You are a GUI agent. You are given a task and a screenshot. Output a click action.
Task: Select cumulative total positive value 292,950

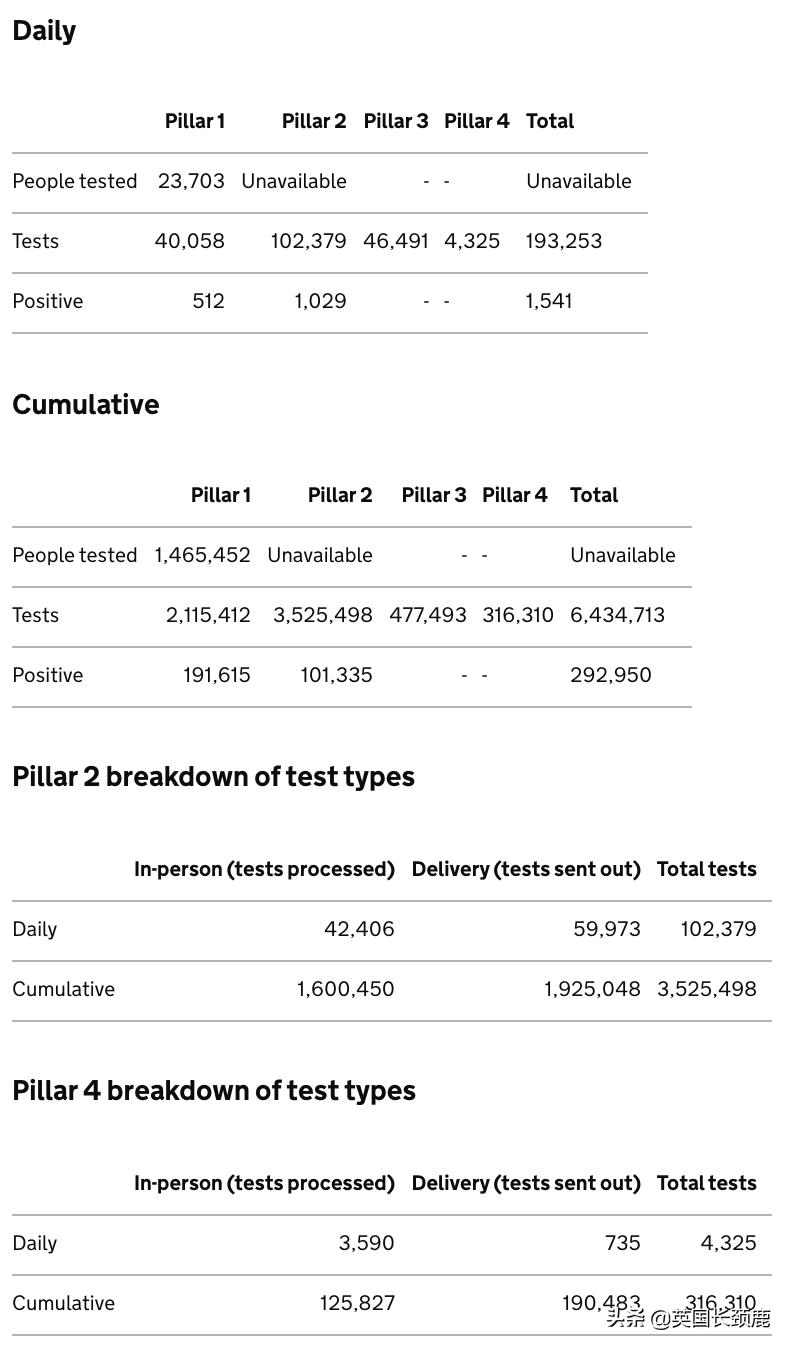pos(610,675)
